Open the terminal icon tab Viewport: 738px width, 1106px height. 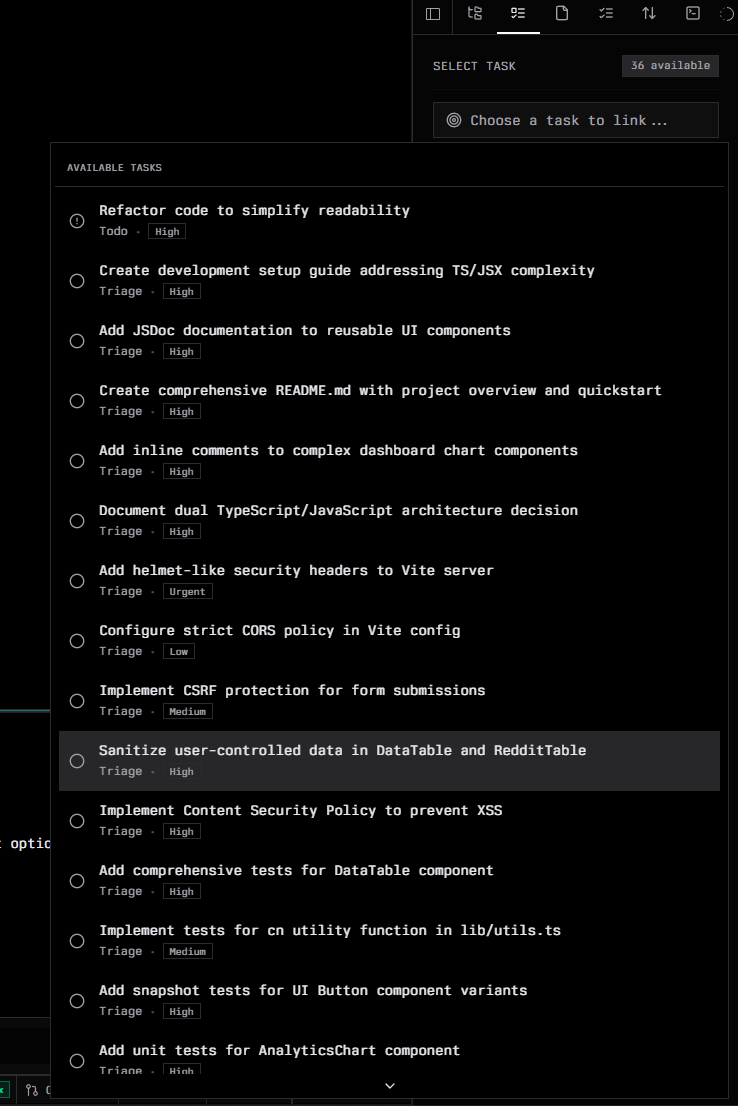coord(693,13)
